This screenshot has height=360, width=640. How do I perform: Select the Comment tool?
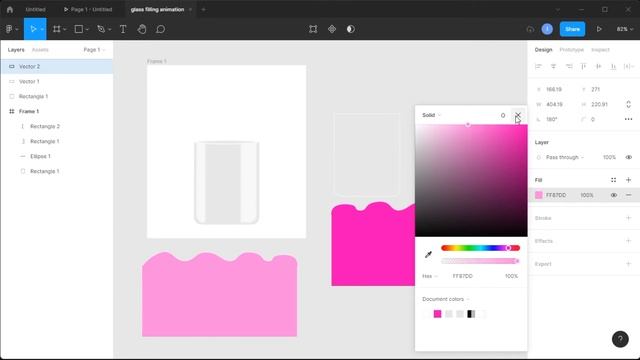tap(160, 29)
